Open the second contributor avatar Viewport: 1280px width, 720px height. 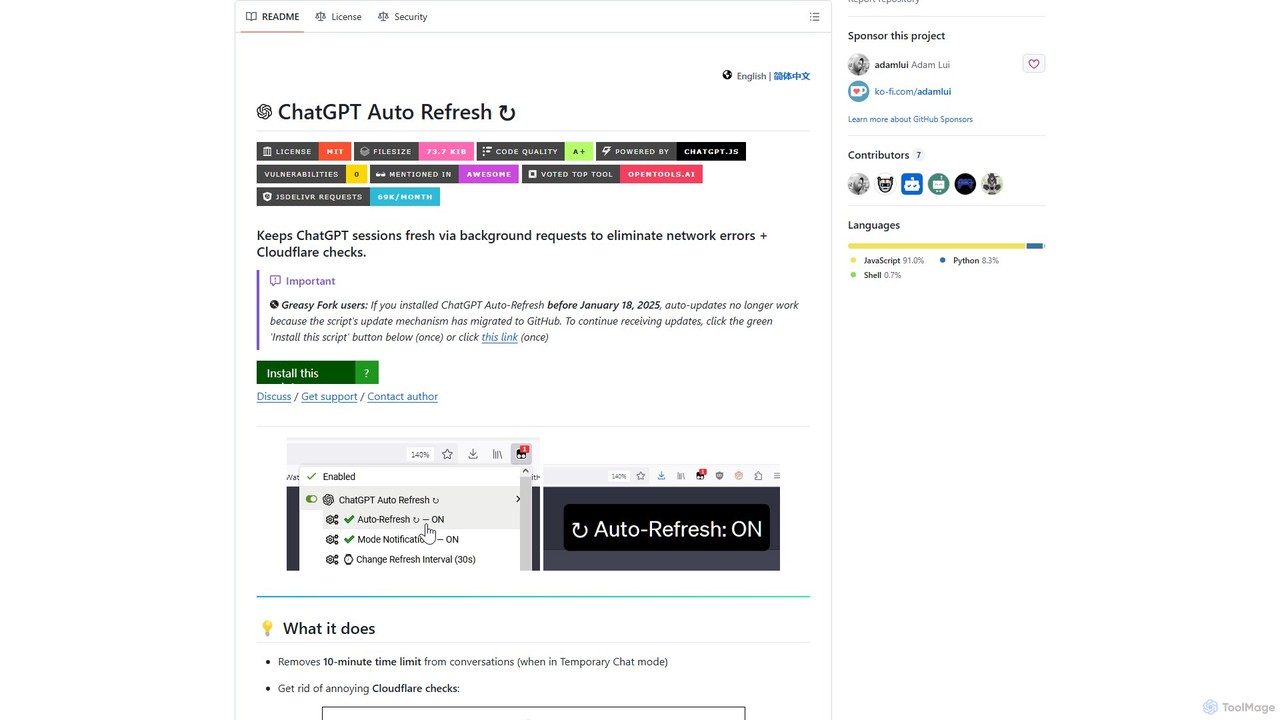(x=885, y=184)
